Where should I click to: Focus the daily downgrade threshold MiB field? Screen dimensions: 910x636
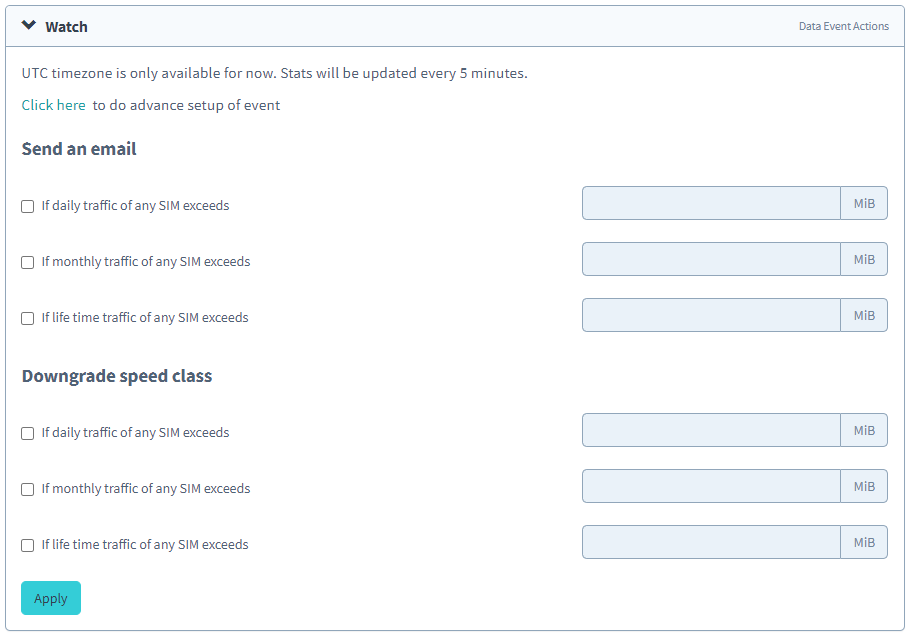[711, 430]
